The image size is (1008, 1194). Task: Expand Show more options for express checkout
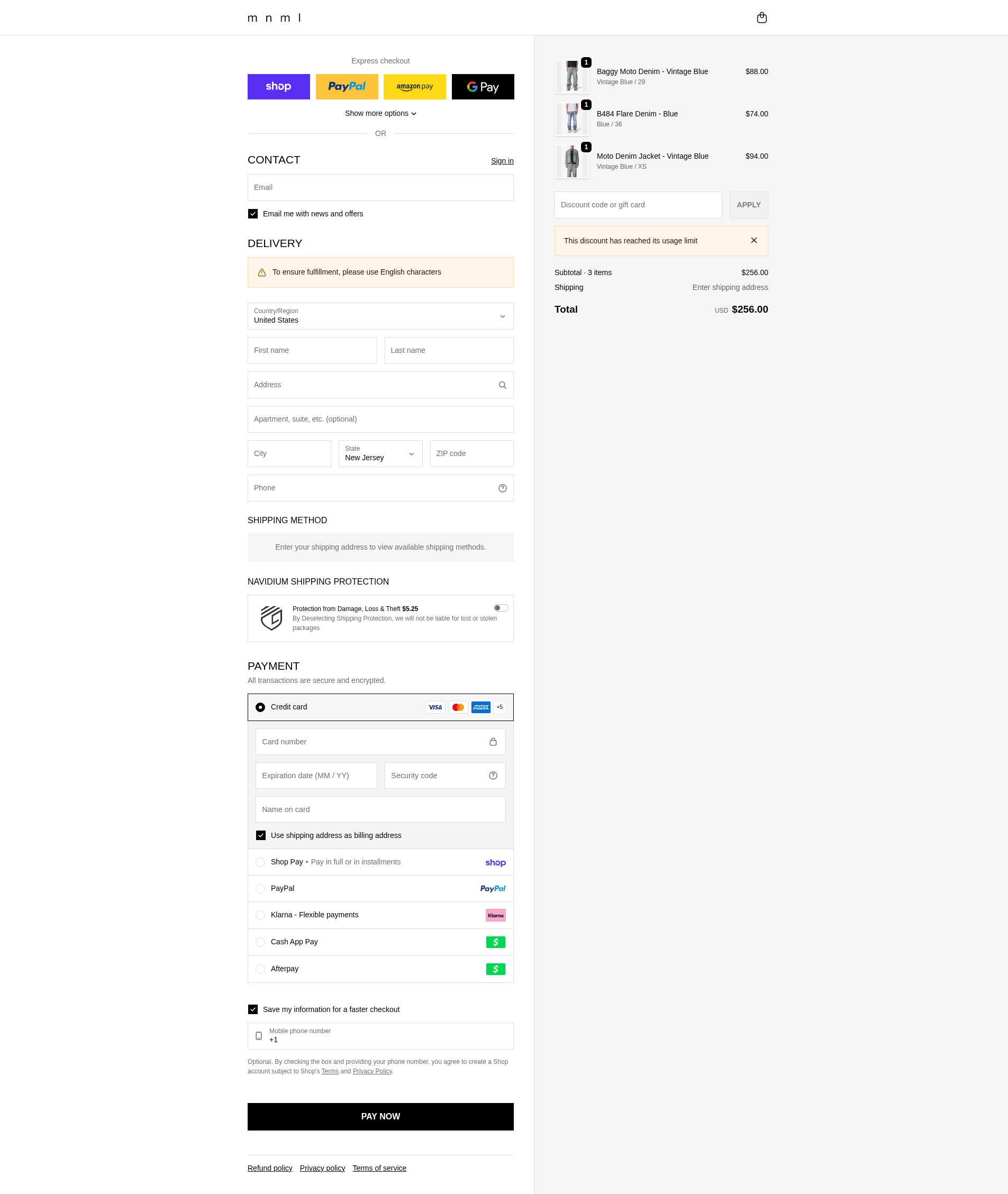pos(380,113)
